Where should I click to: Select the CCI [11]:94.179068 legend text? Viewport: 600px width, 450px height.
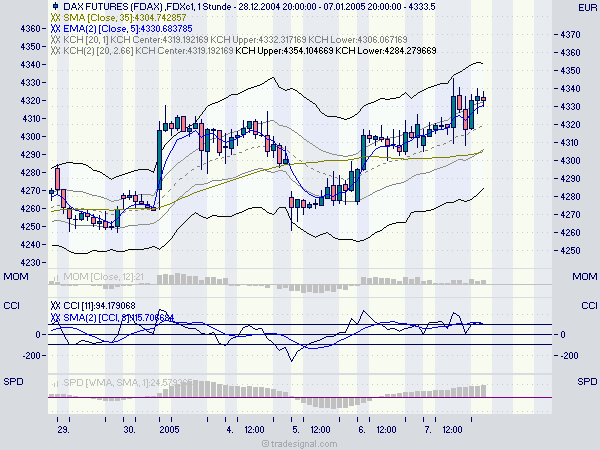coord(99,306)
